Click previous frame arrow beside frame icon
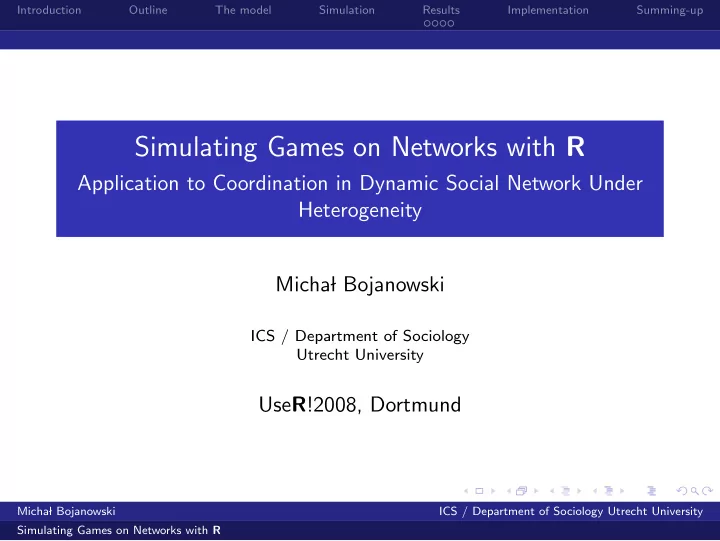The width and height of the screenshot is (720, 541). [509, 491]
